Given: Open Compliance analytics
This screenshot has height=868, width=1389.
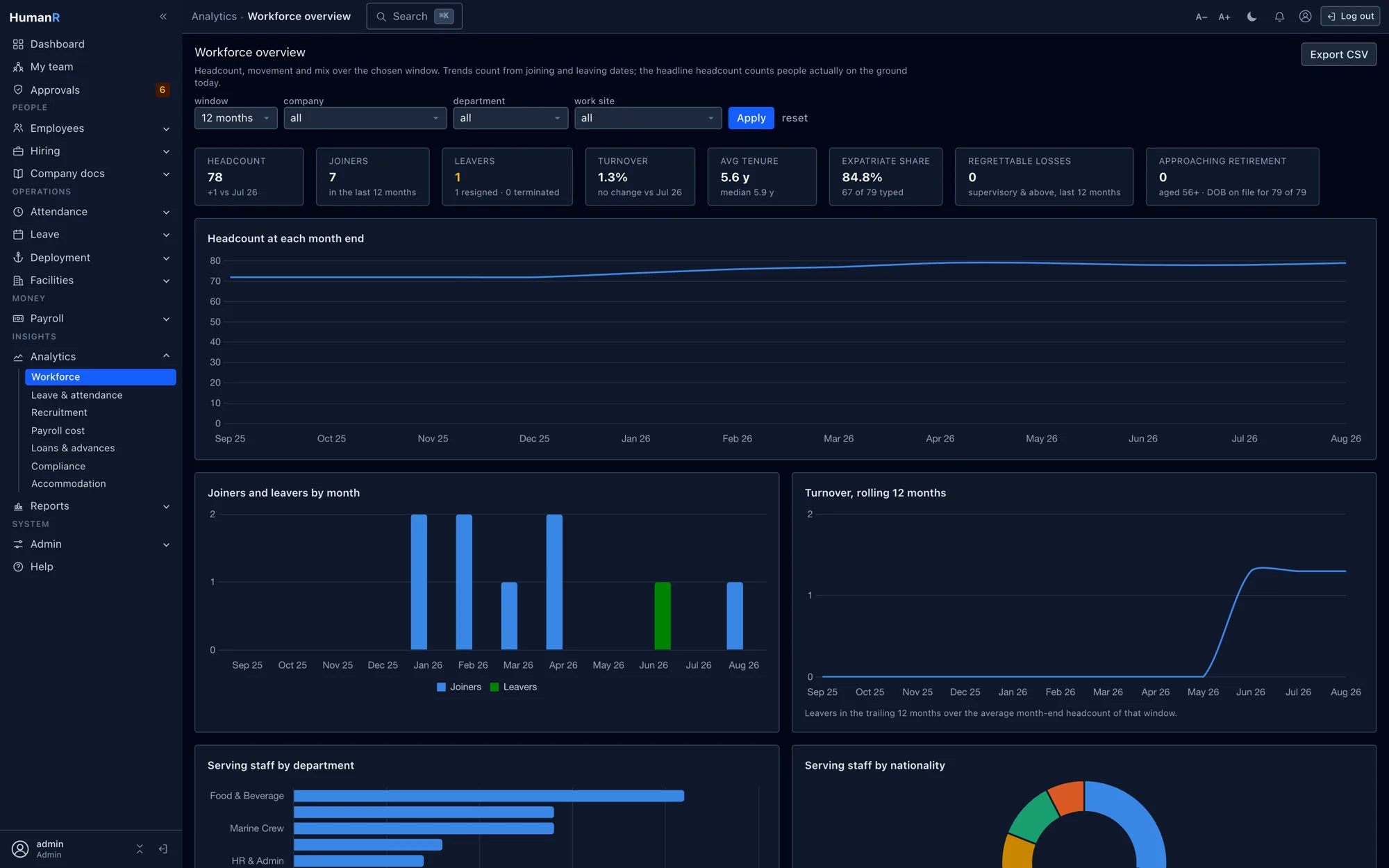Looking at the screenshot, I should 58,466.
